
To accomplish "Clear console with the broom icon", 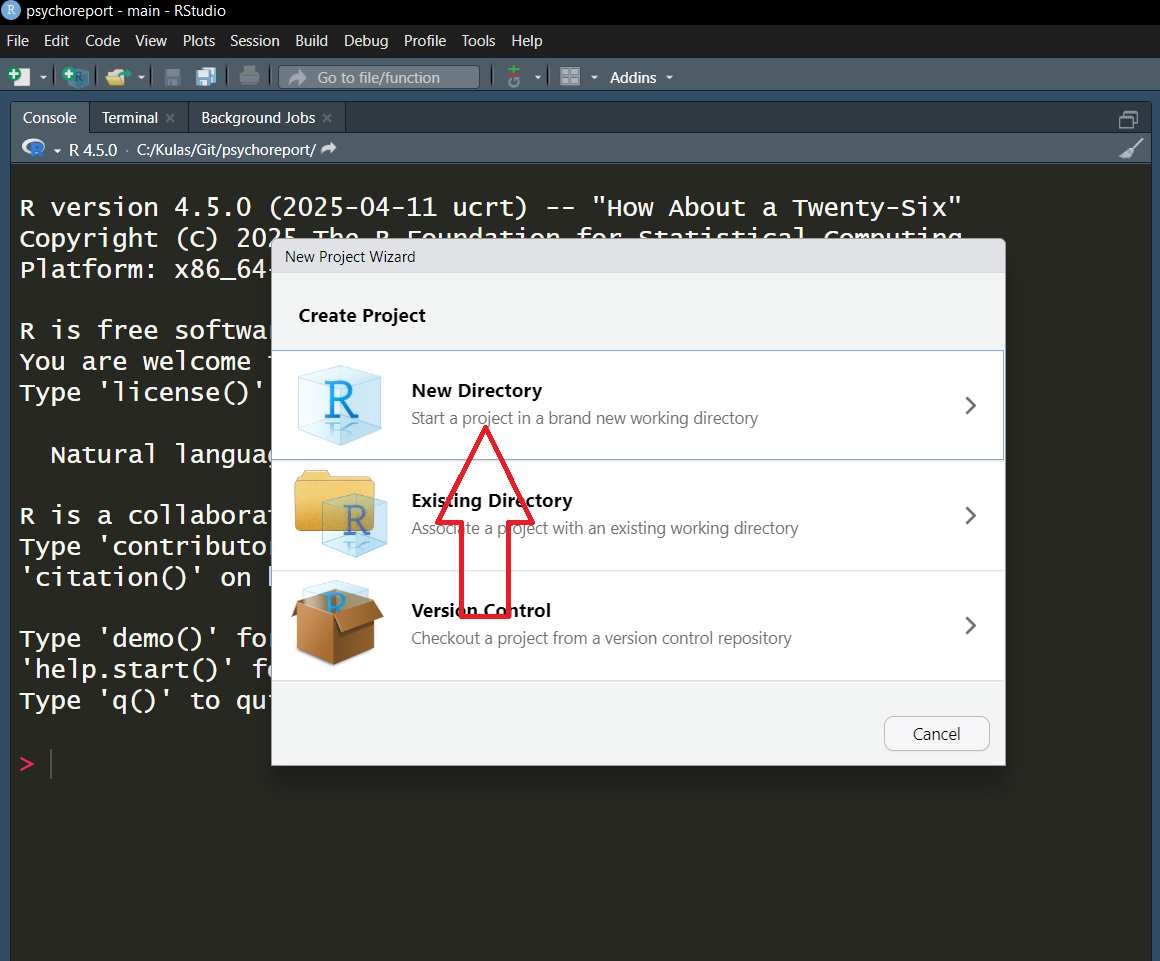I will pyautogui.click(x=1130, y=149).
